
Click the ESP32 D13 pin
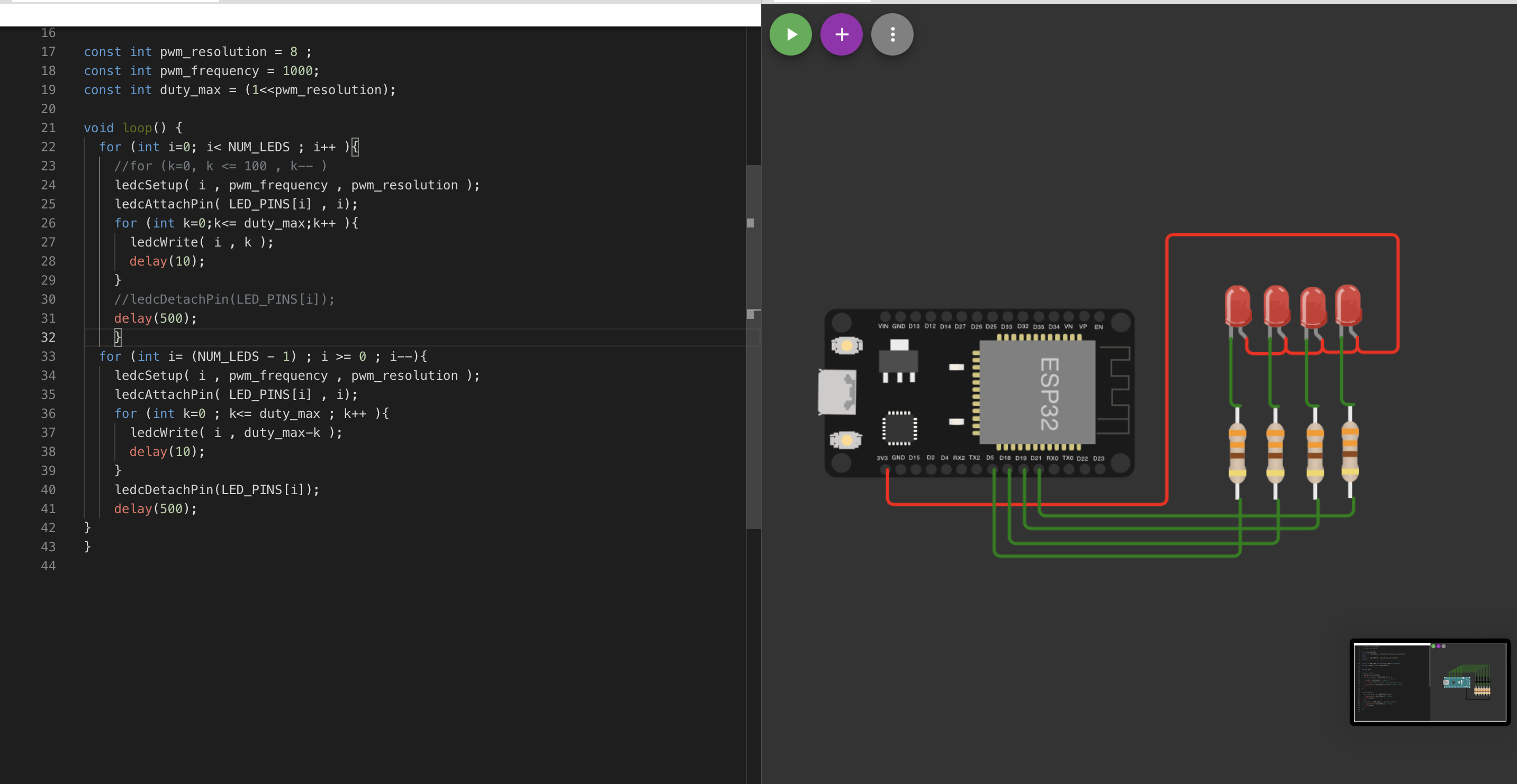coord(915,317)
